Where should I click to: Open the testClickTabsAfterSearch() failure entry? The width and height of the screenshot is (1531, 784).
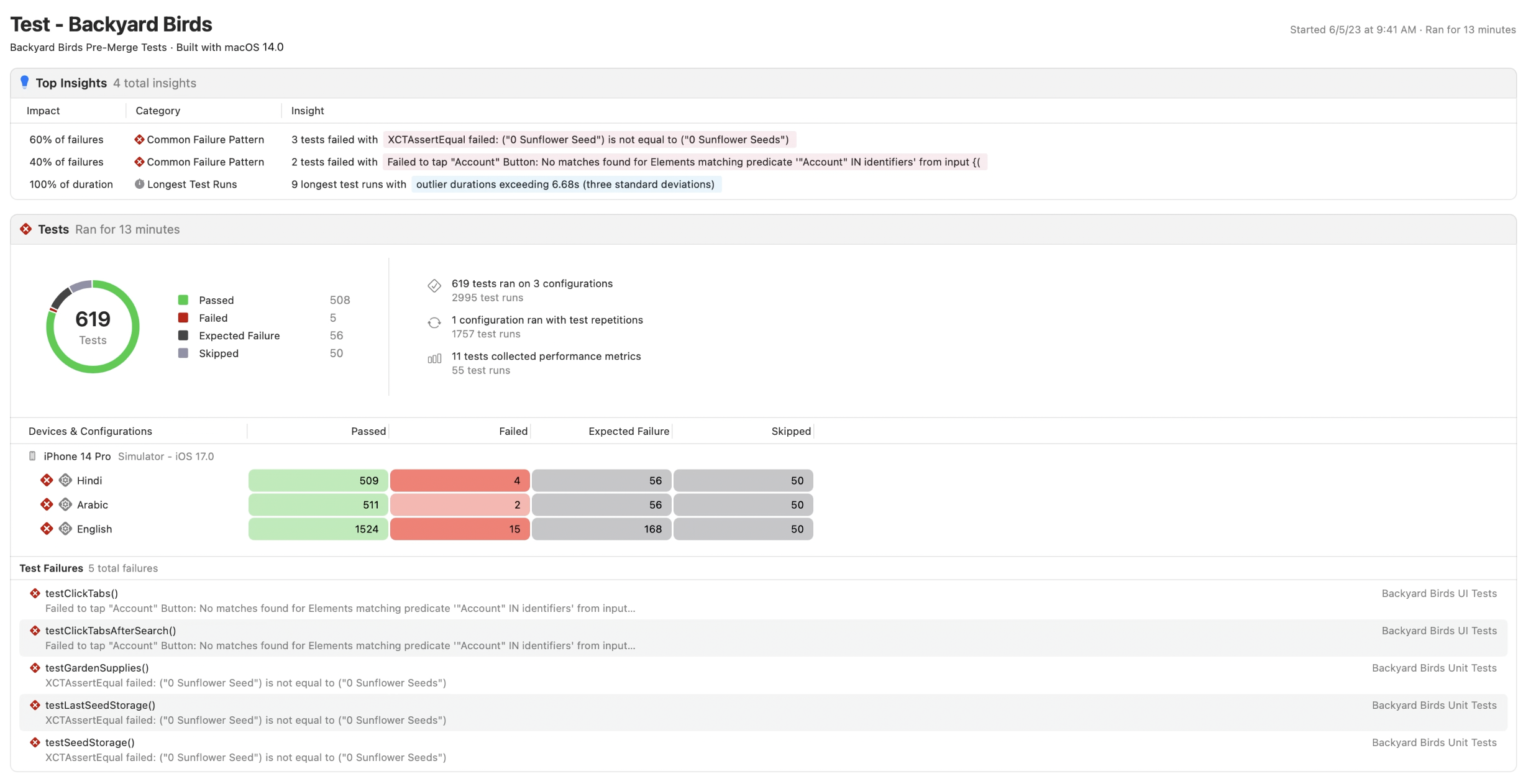763,638
